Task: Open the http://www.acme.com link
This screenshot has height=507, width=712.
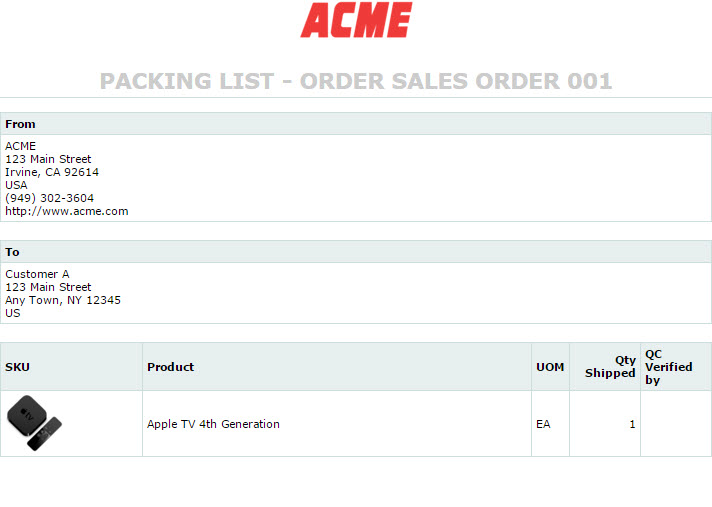Action: (x=67, y=211)
